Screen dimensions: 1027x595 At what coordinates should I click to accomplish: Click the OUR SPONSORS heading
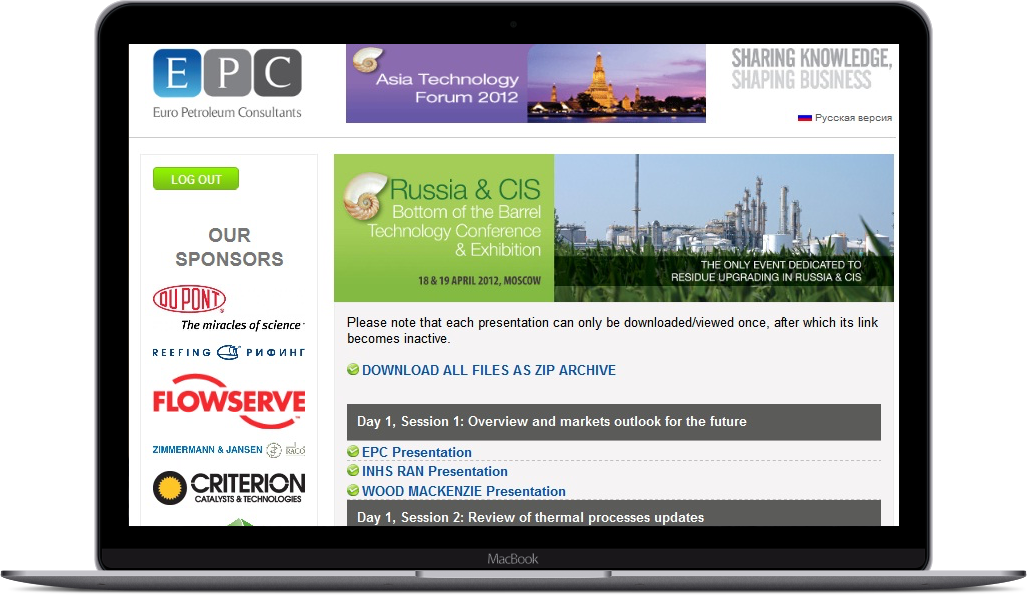coord(229,247)
